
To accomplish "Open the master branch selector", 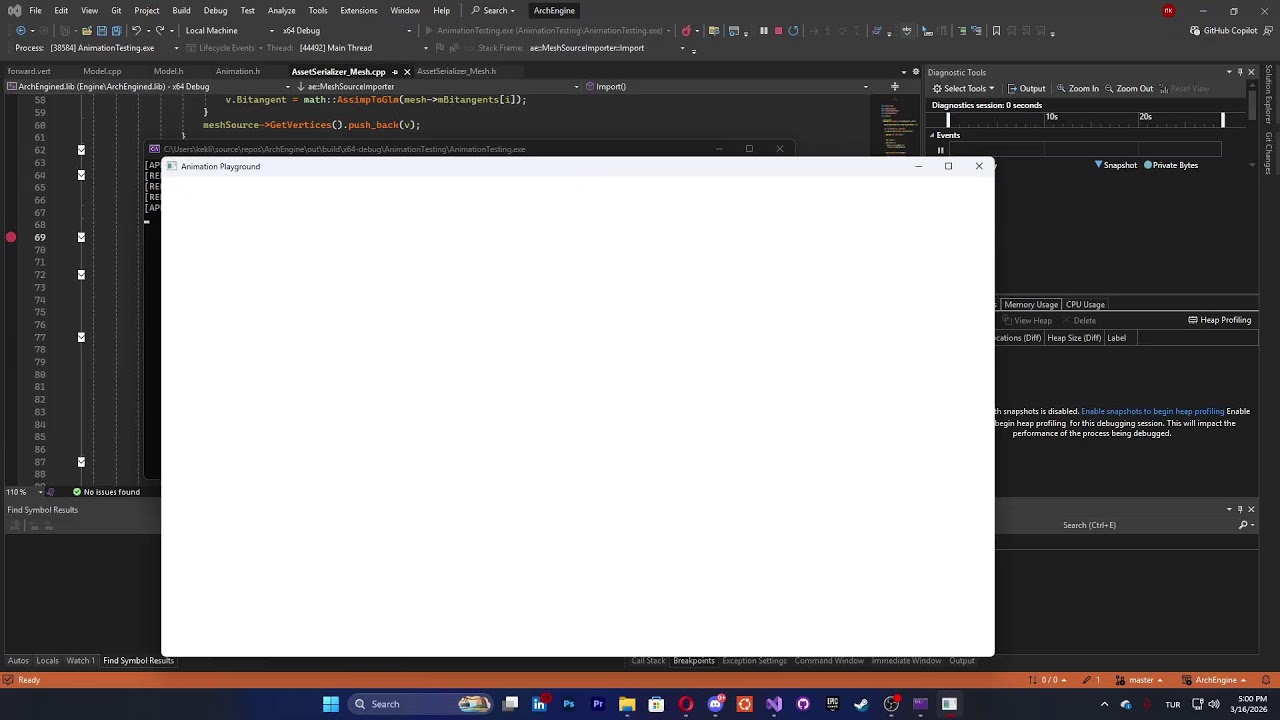I will [x=1141, y=680].
